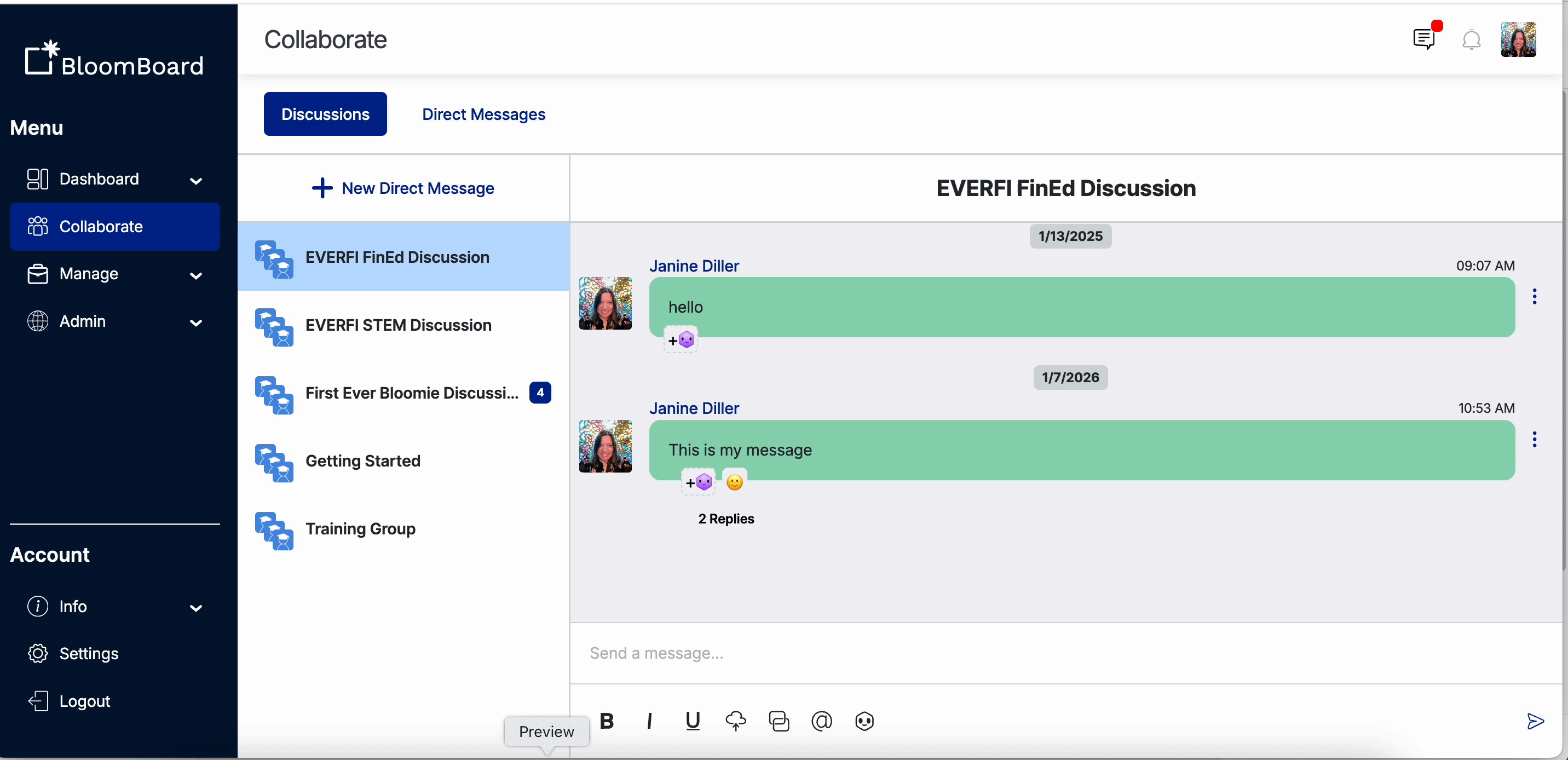Viewport: 1568px width, 760px height.
Task: Click the 09:07 AM timestamp
Action: pyautogui.click(x=1485, y=266)
